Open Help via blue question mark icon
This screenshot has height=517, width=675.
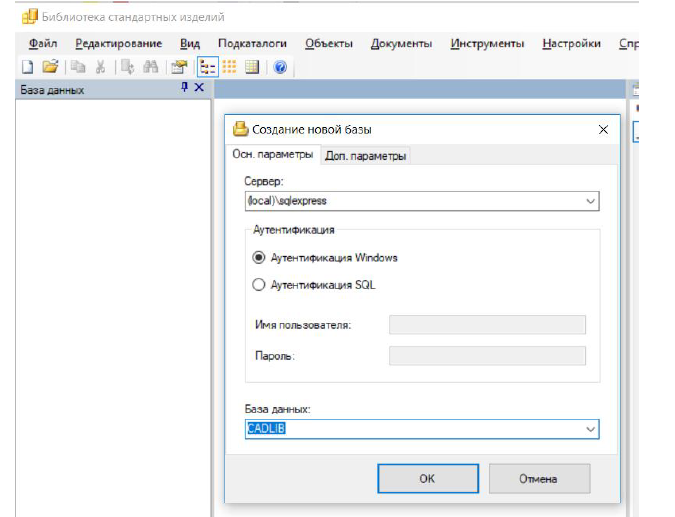(280, 67)
